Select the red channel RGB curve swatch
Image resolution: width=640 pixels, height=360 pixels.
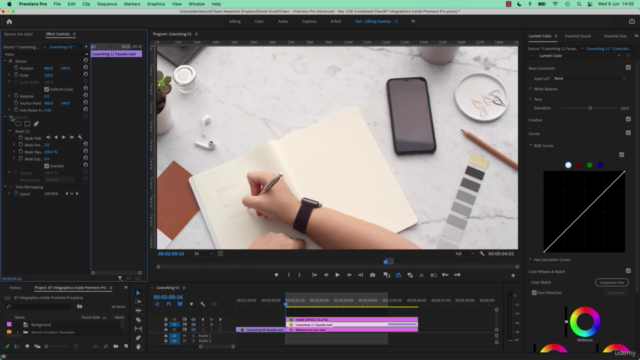click(x=579, y=165)
